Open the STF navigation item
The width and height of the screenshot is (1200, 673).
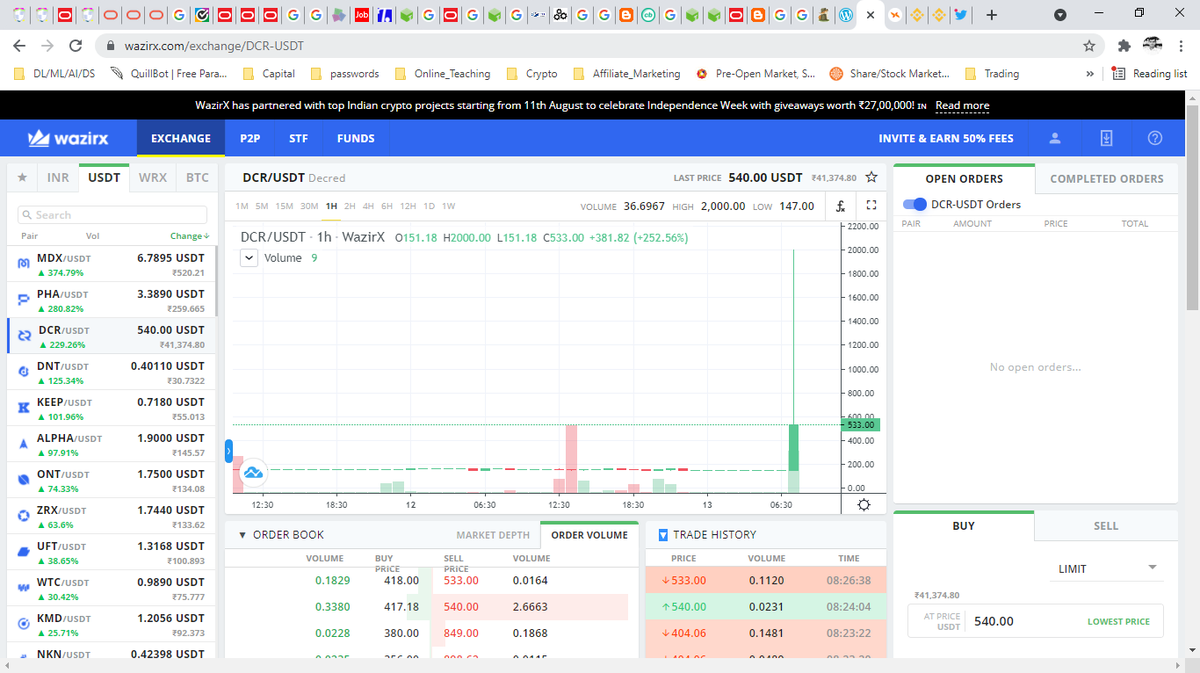click(x=298, y=138)
